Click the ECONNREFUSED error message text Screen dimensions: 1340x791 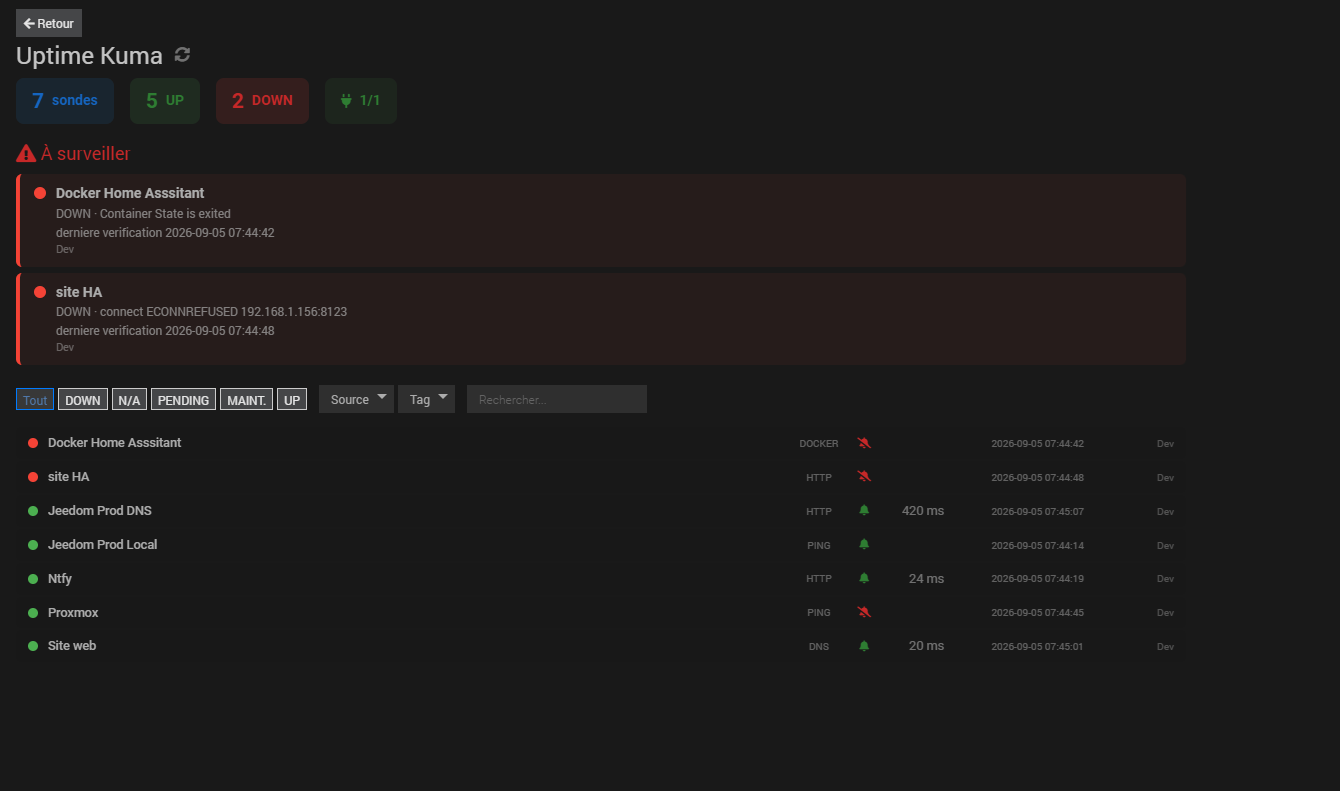223,312
